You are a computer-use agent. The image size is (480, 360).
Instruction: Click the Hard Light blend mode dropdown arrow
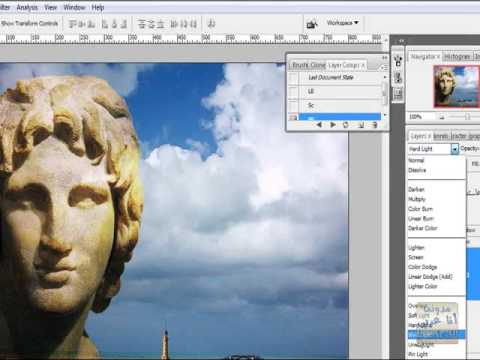pyautogui.click(x=455, y=149)
